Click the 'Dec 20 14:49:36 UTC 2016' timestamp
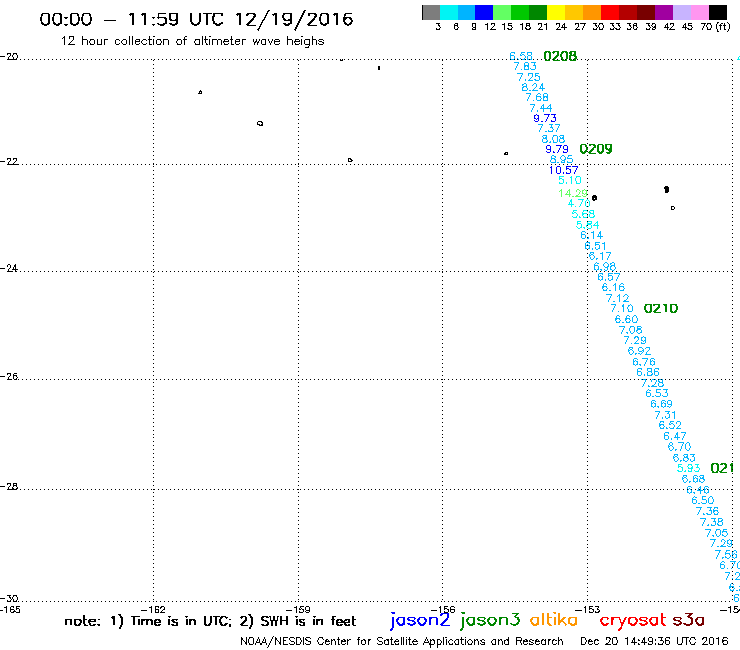 coord(654,642)
